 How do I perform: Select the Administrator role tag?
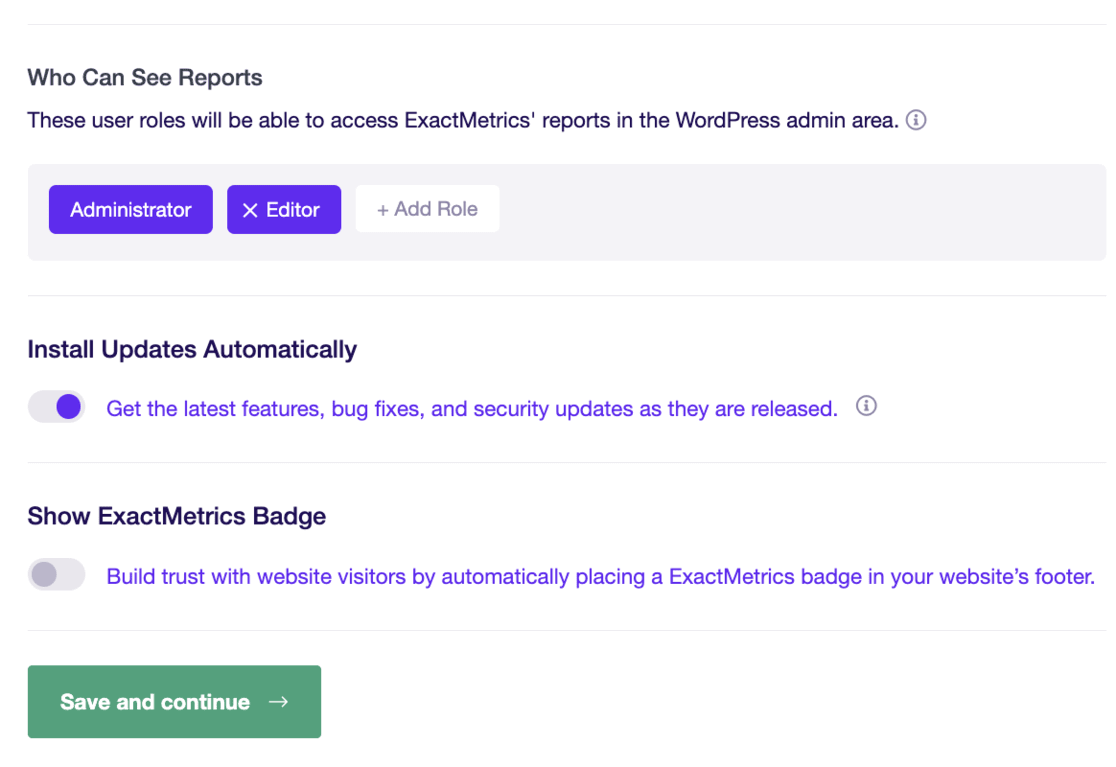point(131,210)
